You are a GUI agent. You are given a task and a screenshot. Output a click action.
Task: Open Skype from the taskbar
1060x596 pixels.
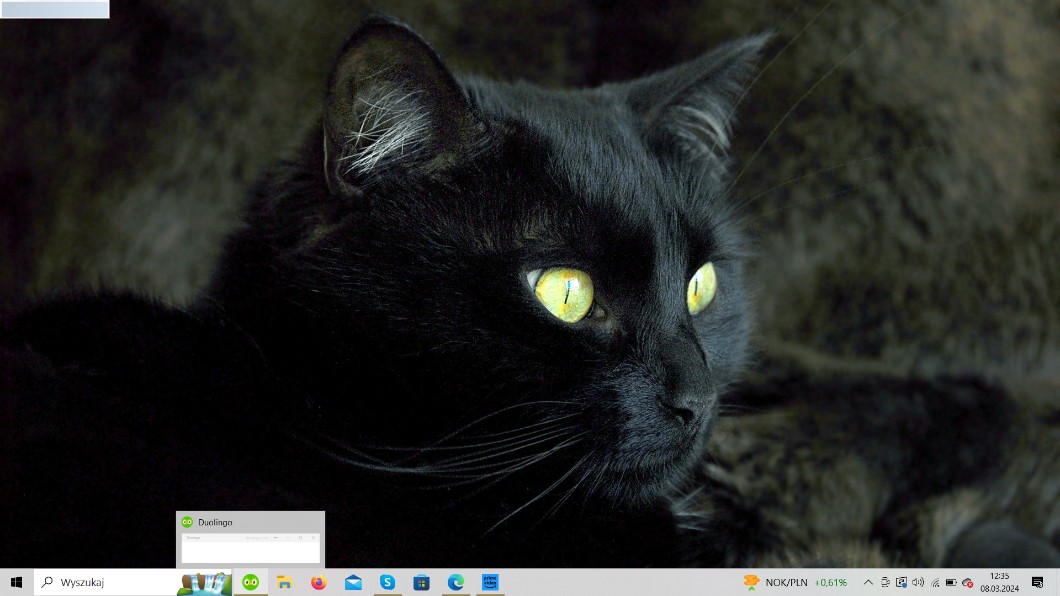[387, 582]
